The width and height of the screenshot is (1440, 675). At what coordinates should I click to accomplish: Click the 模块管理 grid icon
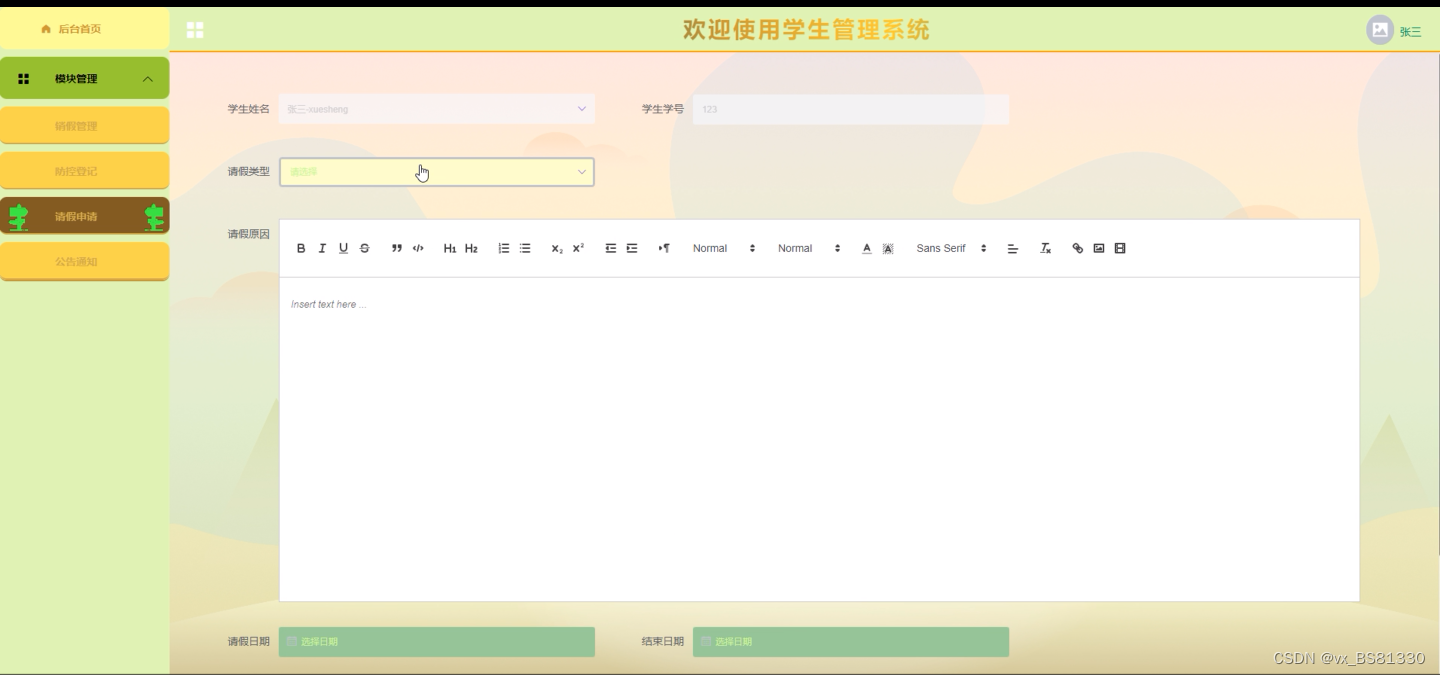click(x=24, y=79)
